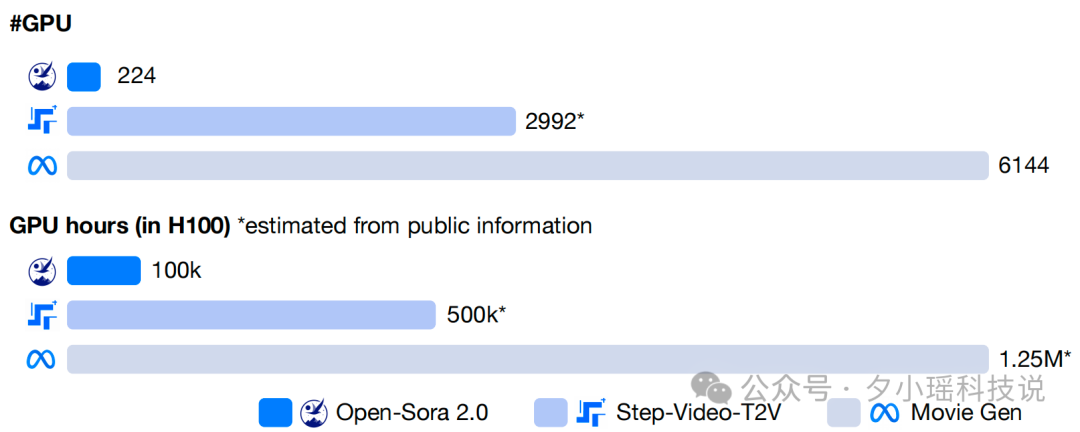
Task: Click the Open-Sora 2.0 legend label
Action: pos(412,413)
